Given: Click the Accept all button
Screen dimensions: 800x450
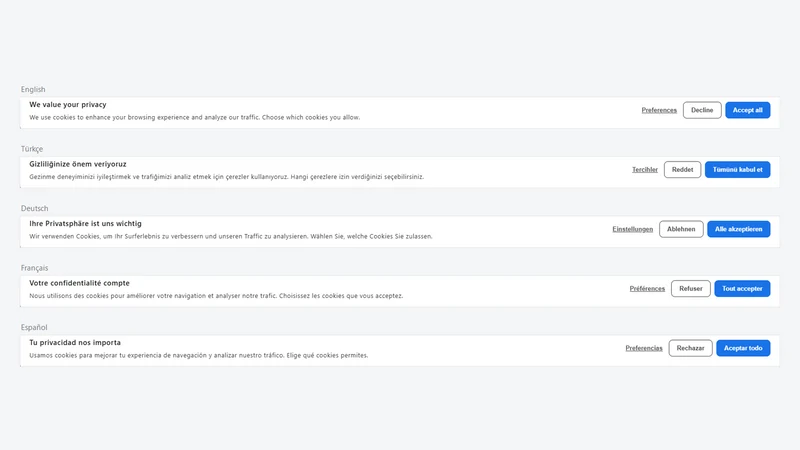Looking at the screenshot, I should pyautogui.click(x=747, y=110).
